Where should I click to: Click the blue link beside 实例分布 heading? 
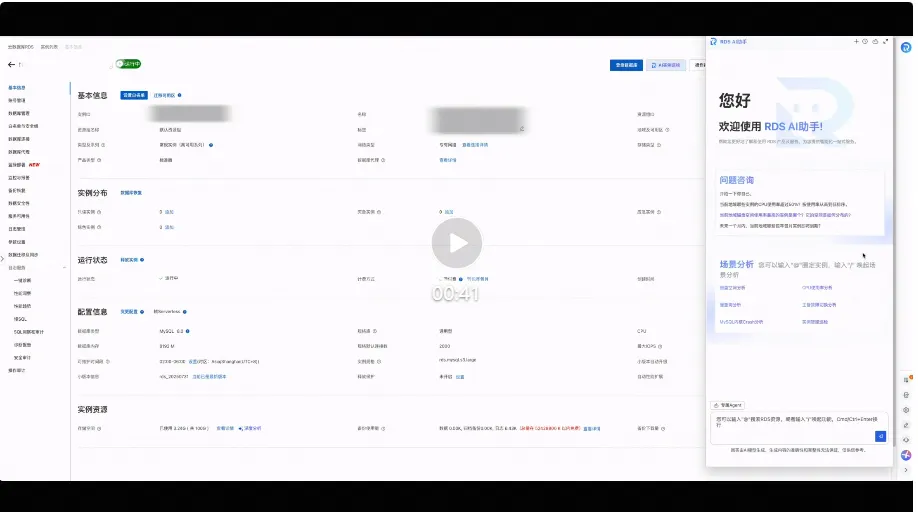click(x=131, y=193)
